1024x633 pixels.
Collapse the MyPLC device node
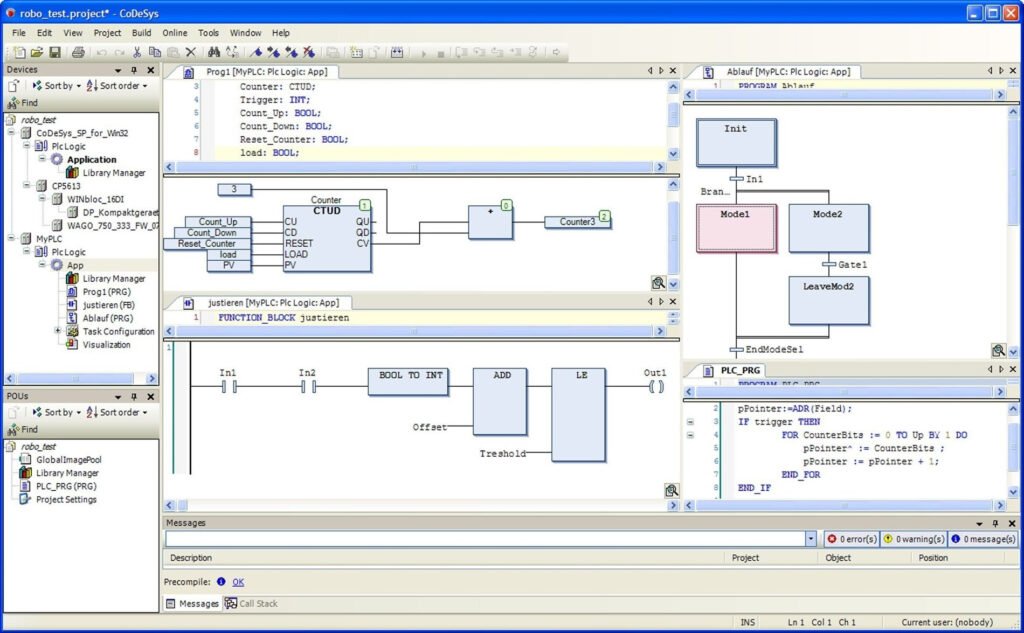[11, 239]
